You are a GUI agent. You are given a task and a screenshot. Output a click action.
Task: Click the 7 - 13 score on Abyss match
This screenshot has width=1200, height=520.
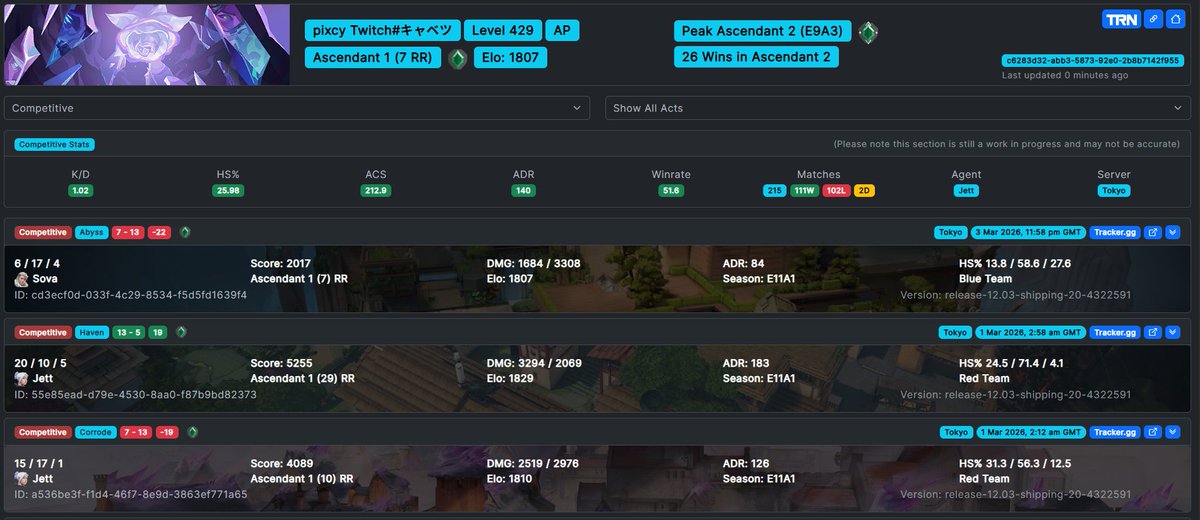click(x=130, y=233)
